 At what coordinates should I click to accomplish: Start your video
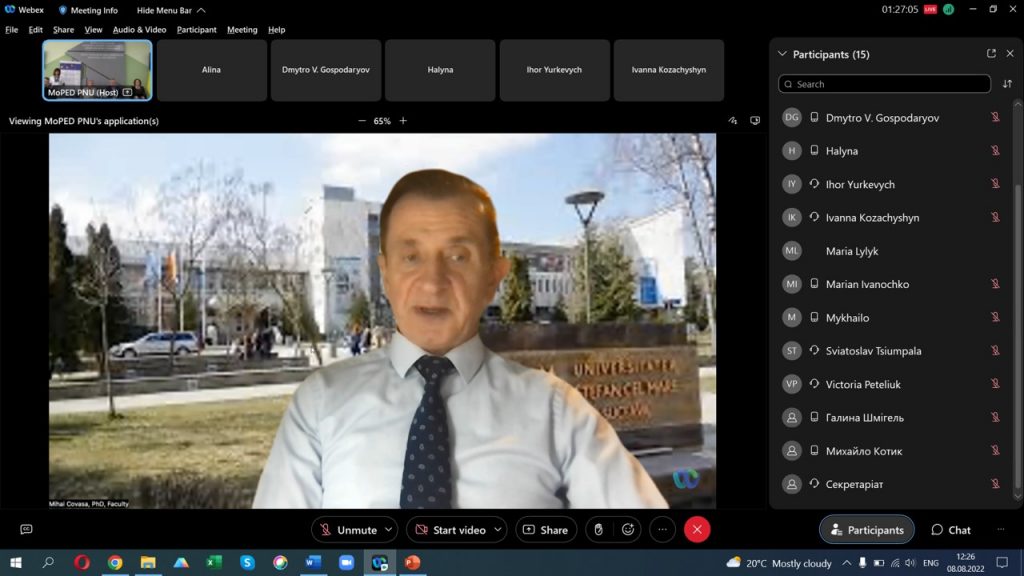[x=449, y=530]
